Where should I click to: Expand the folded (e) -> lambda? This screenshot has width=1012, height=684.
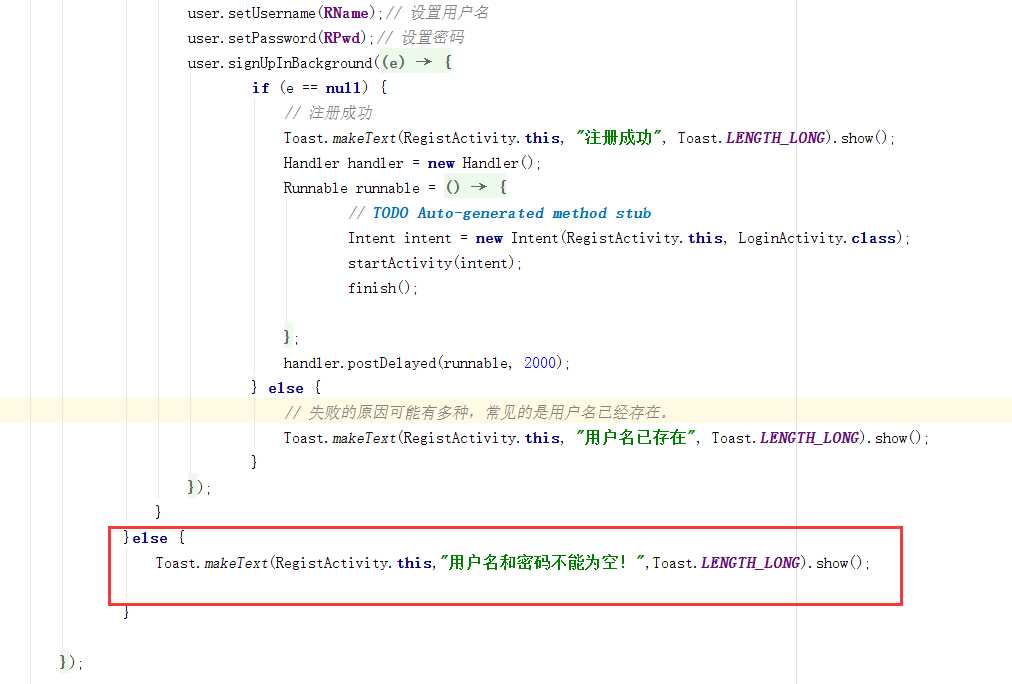click(416, 62)
